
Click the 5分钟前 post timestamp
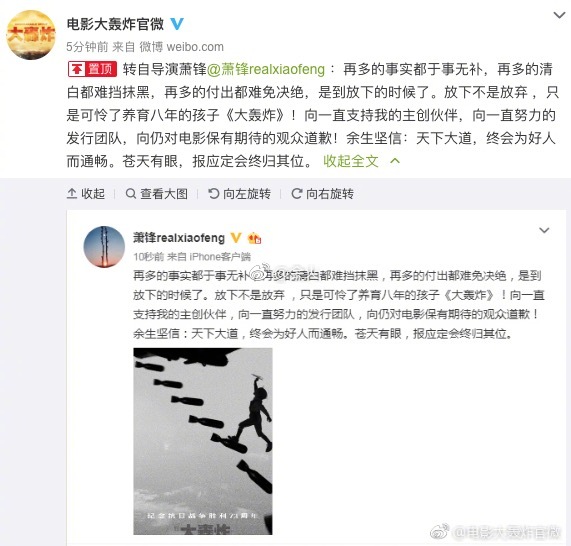point(87,47)
